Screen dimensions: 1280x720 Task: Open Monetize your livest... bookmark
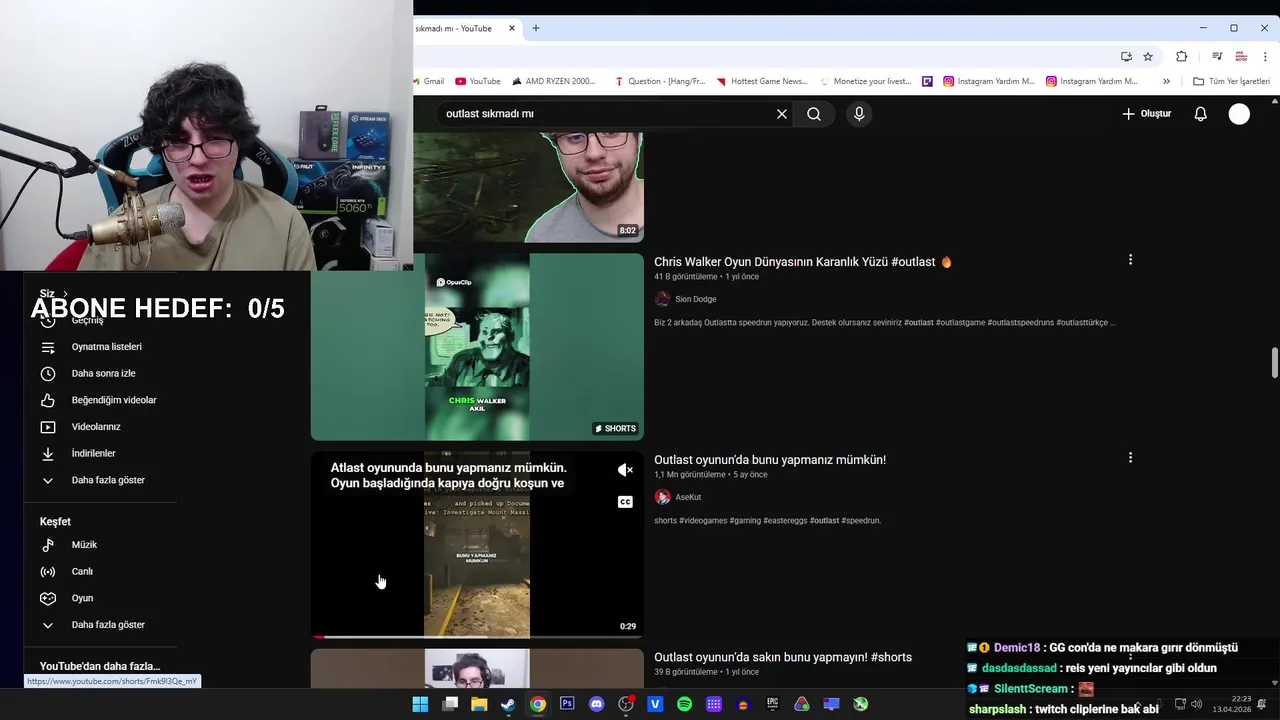point(866,81)
